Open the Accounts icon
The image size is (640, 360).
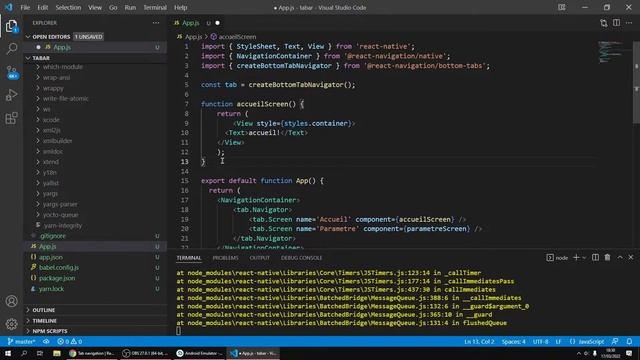[x=11, y=301]
